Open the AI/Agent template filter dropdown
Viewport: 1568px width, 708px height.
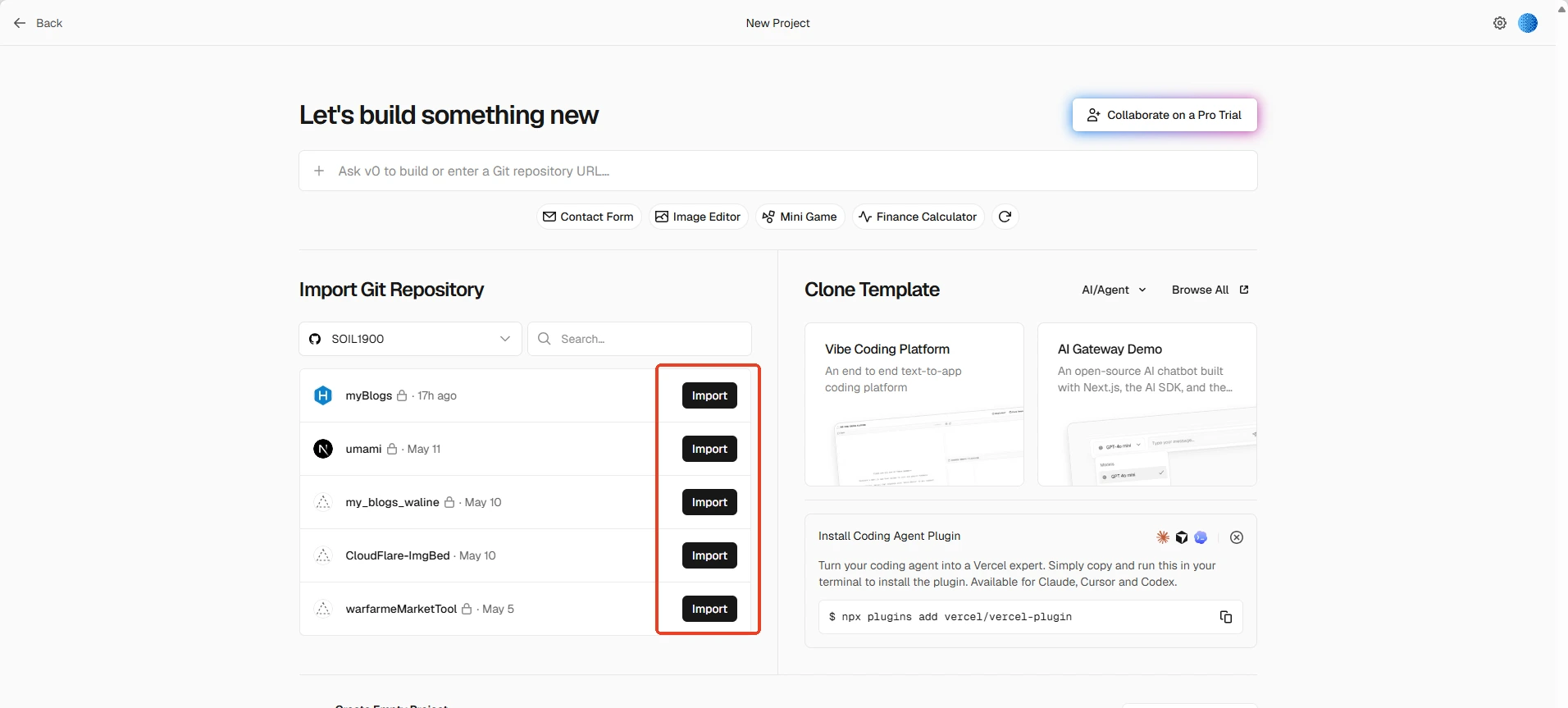click(1114, 290)
